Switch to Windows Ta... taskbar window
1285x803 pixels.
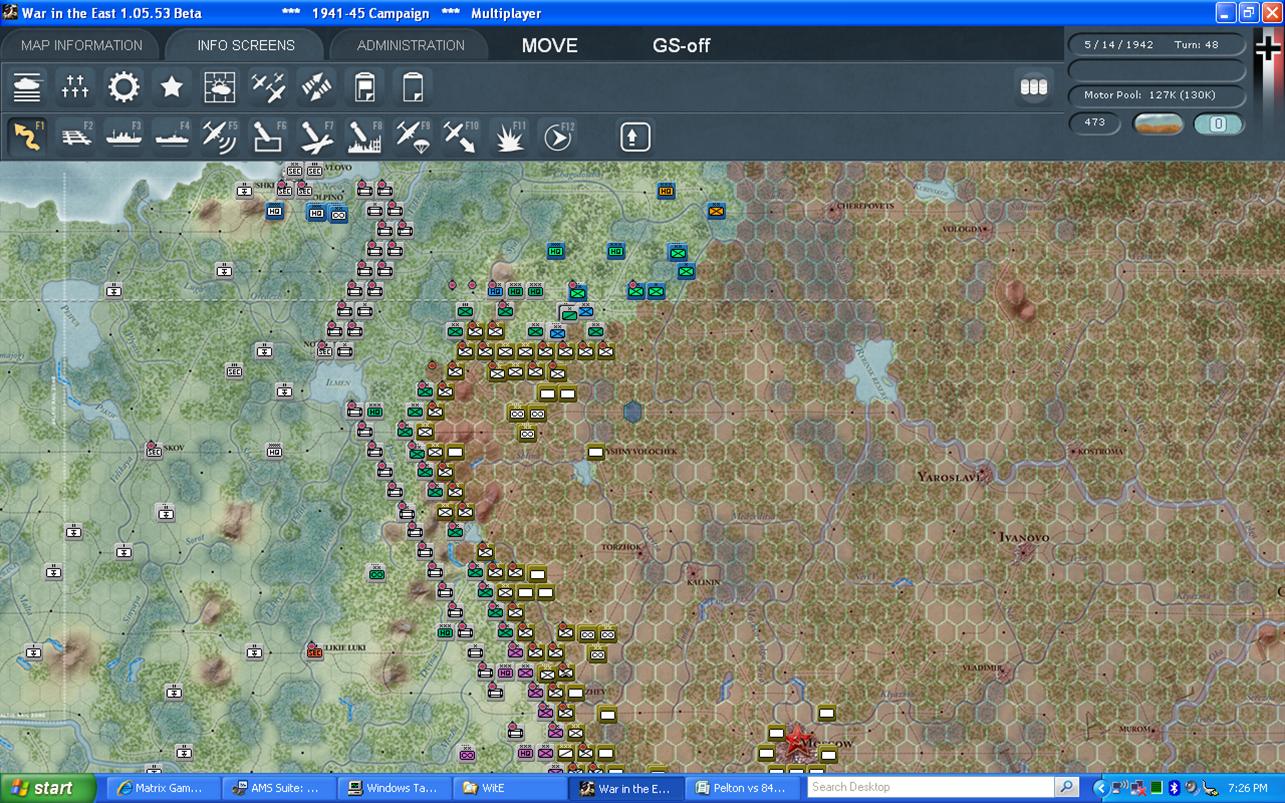(x=394, y=788)
